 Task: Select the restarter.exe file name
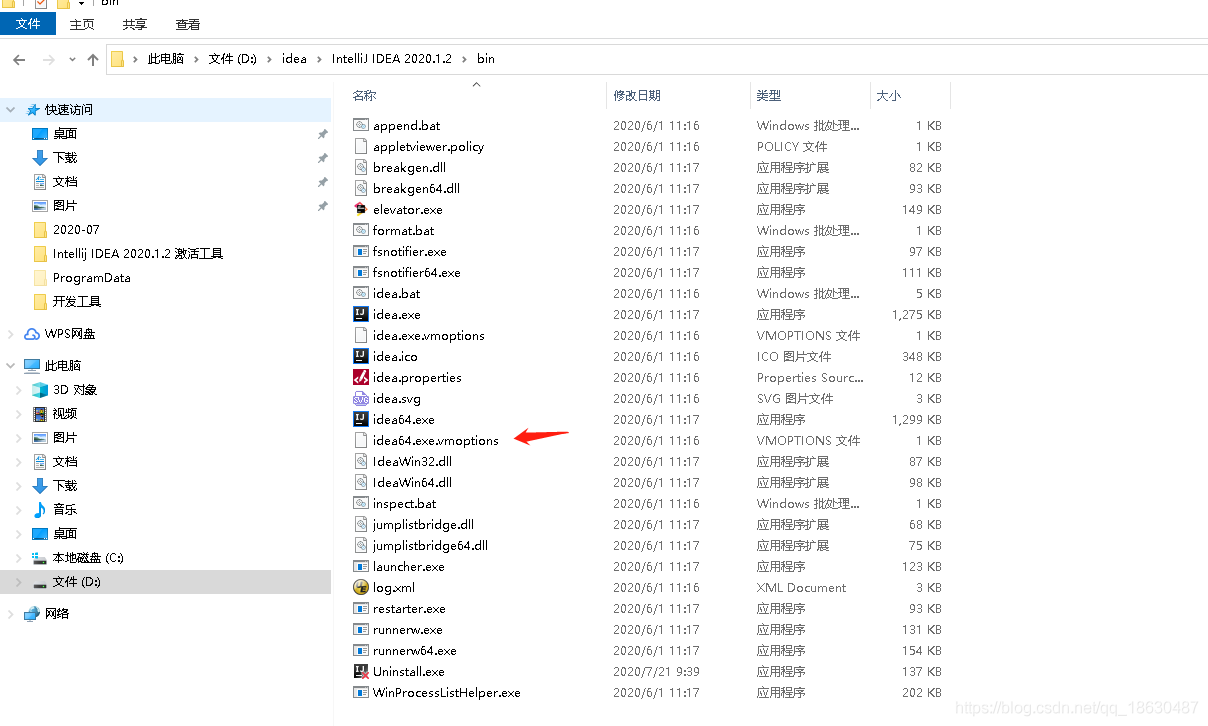[x=409, y=608]
